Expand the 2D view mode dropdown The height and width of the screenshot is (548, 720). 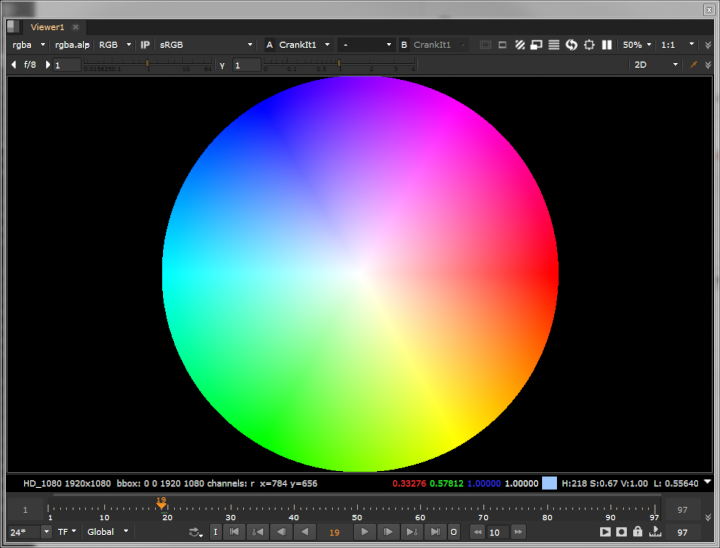[x=655, y=65]
